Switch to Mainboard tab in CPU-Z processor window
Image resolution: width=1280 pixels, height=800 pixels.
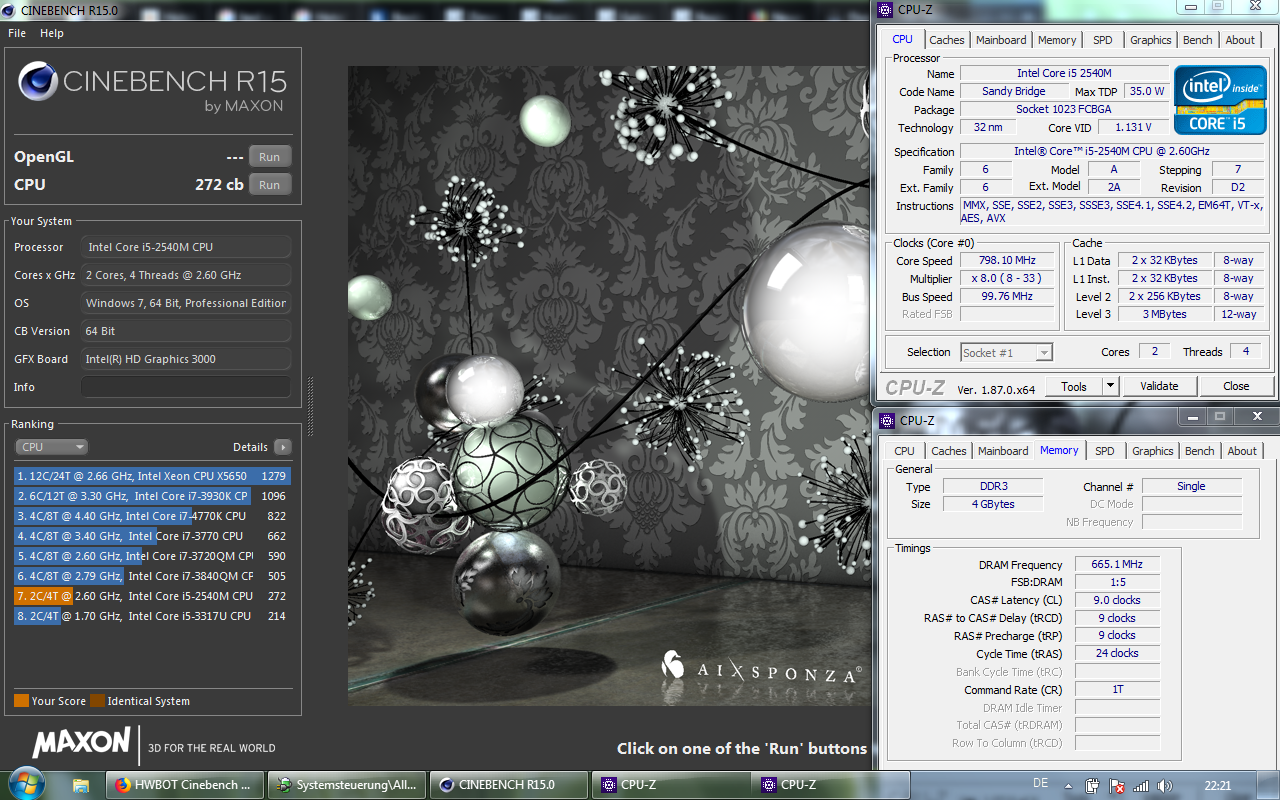[1001, 40]
